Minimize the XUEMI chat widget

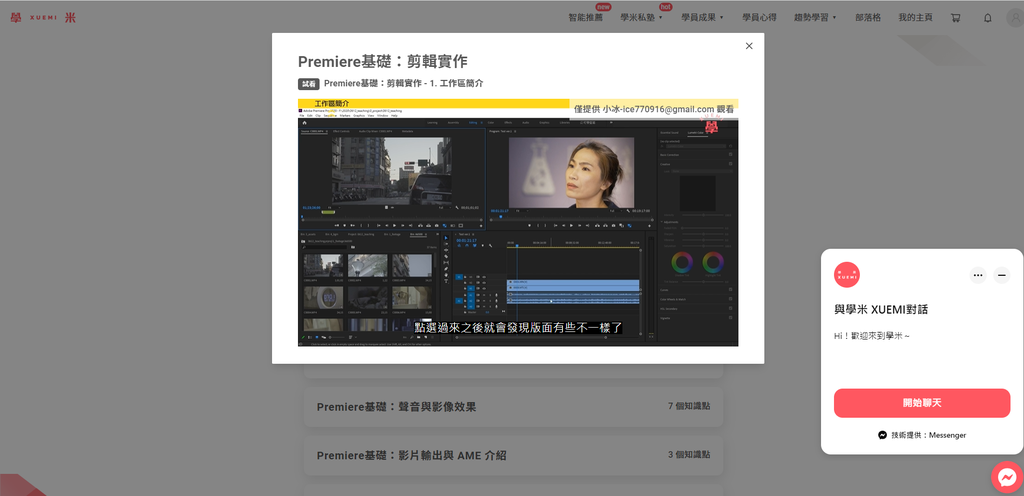1001,275
